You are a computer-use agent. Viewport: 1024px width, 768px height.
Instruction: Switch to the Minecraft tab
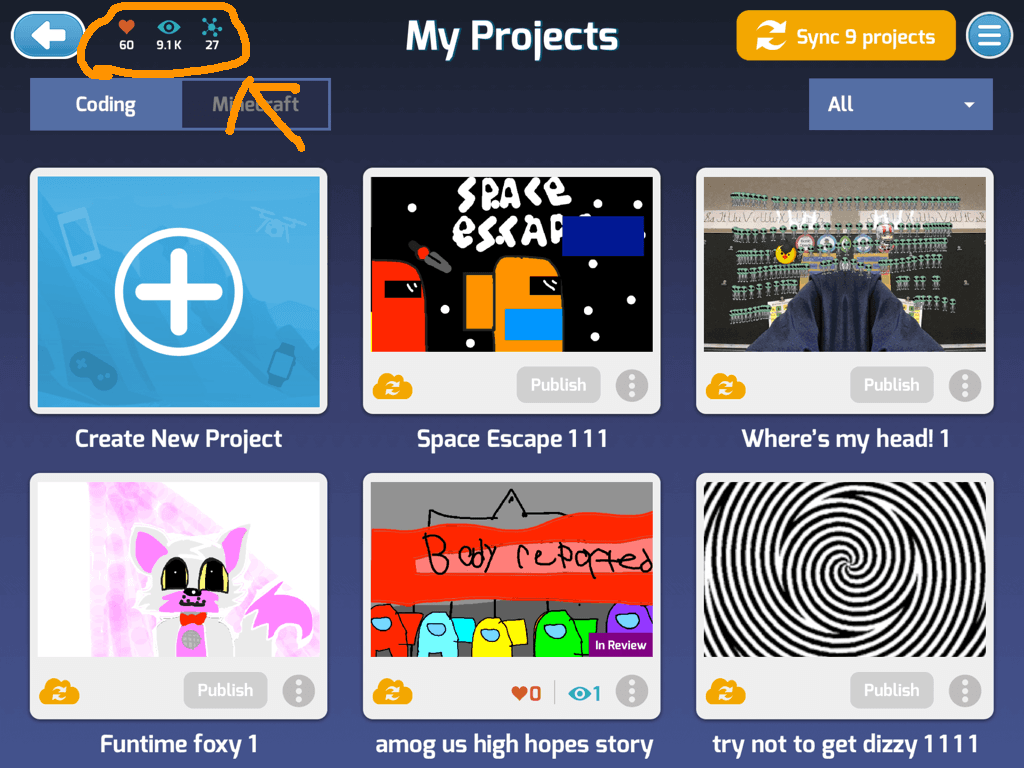coord(255,104)
